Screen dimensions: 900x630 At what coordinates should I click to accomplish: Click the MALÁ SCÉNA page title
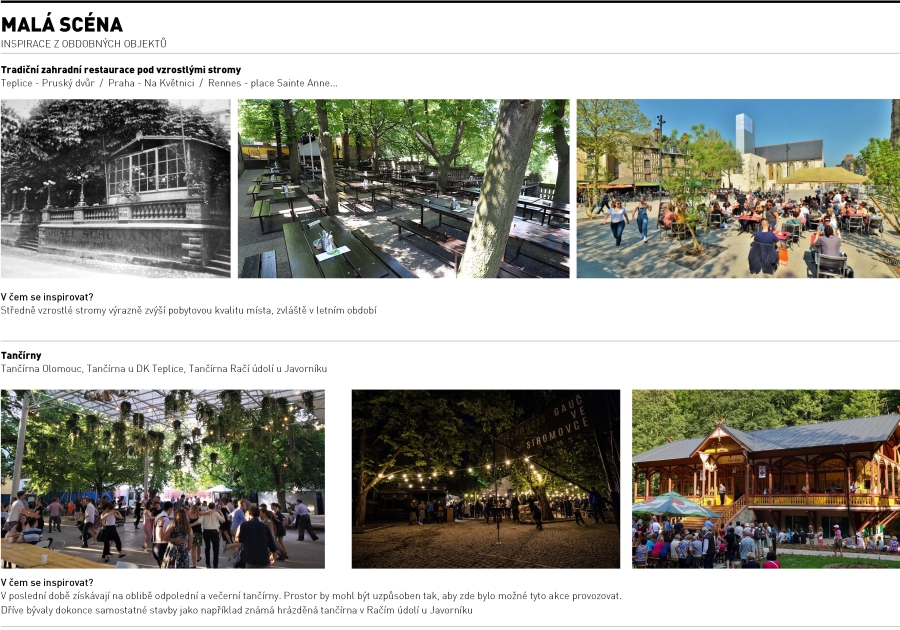tap(62, 25)
